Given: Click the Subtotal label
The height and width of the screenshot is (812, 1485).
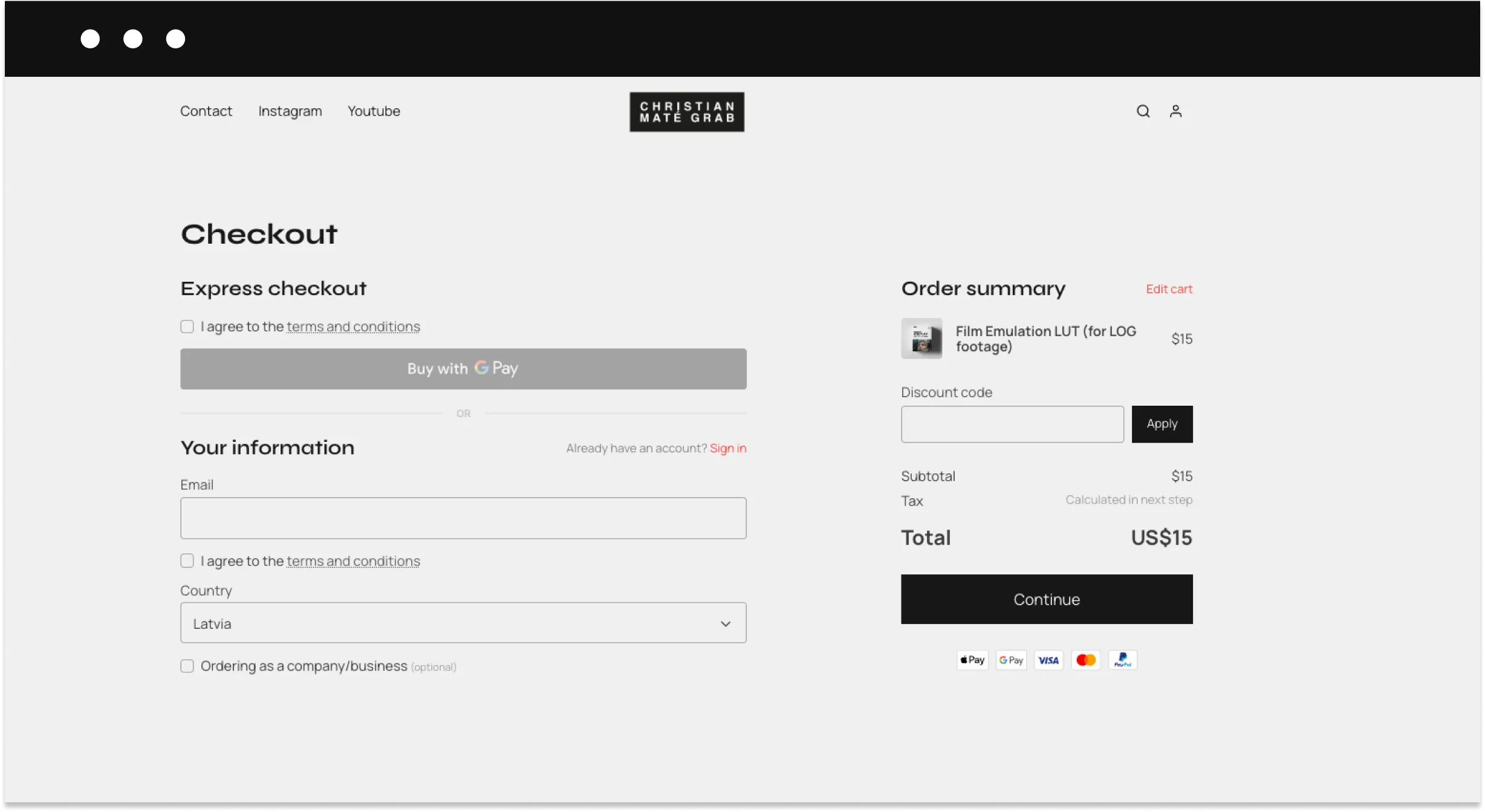Looking at the screenshot, I should click(928, 476).
